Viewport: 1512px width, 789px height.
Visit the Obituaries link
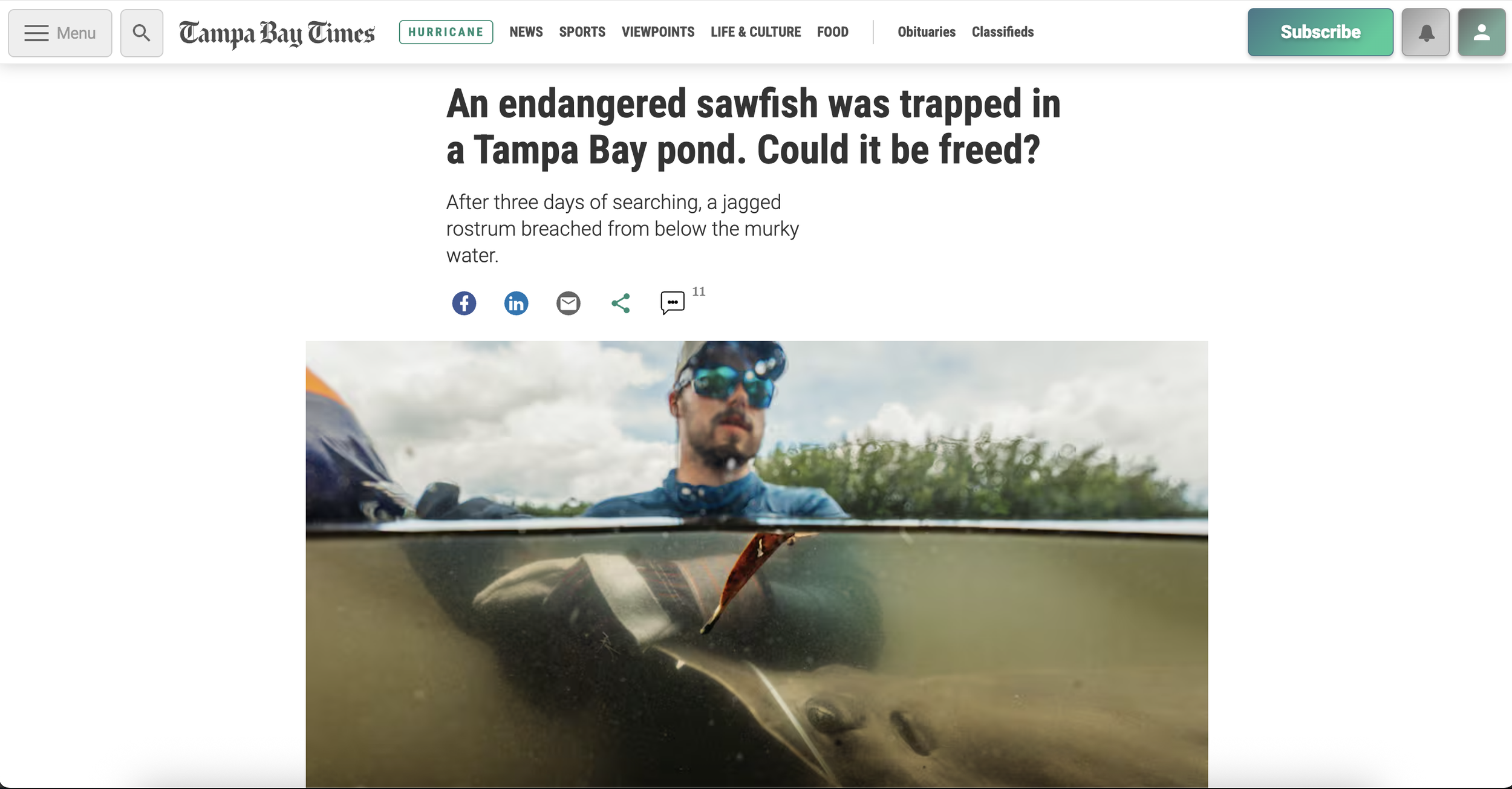tap(927, 32)
